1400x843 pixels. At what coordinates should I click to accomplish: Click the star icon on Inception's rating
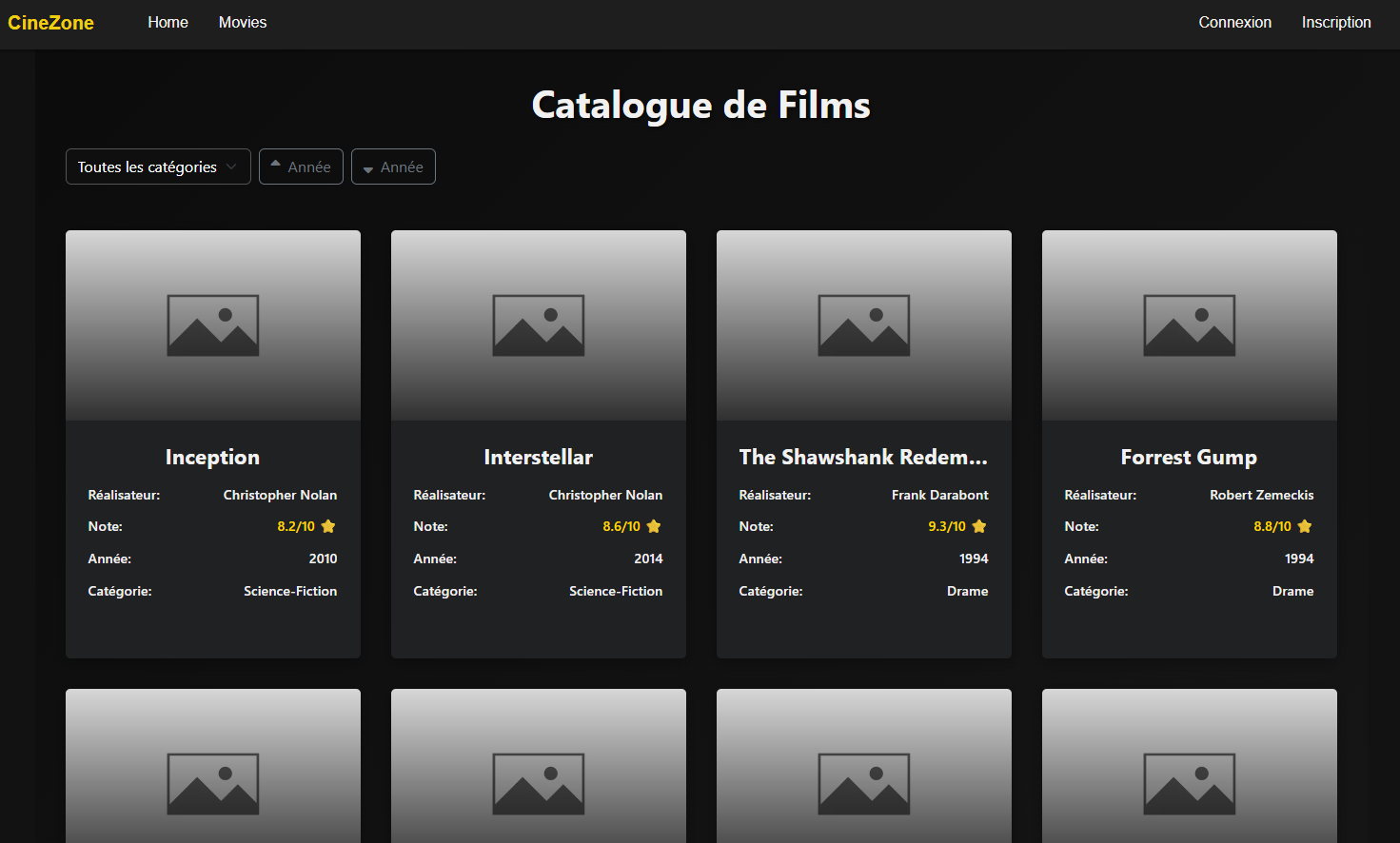[328, 526]
